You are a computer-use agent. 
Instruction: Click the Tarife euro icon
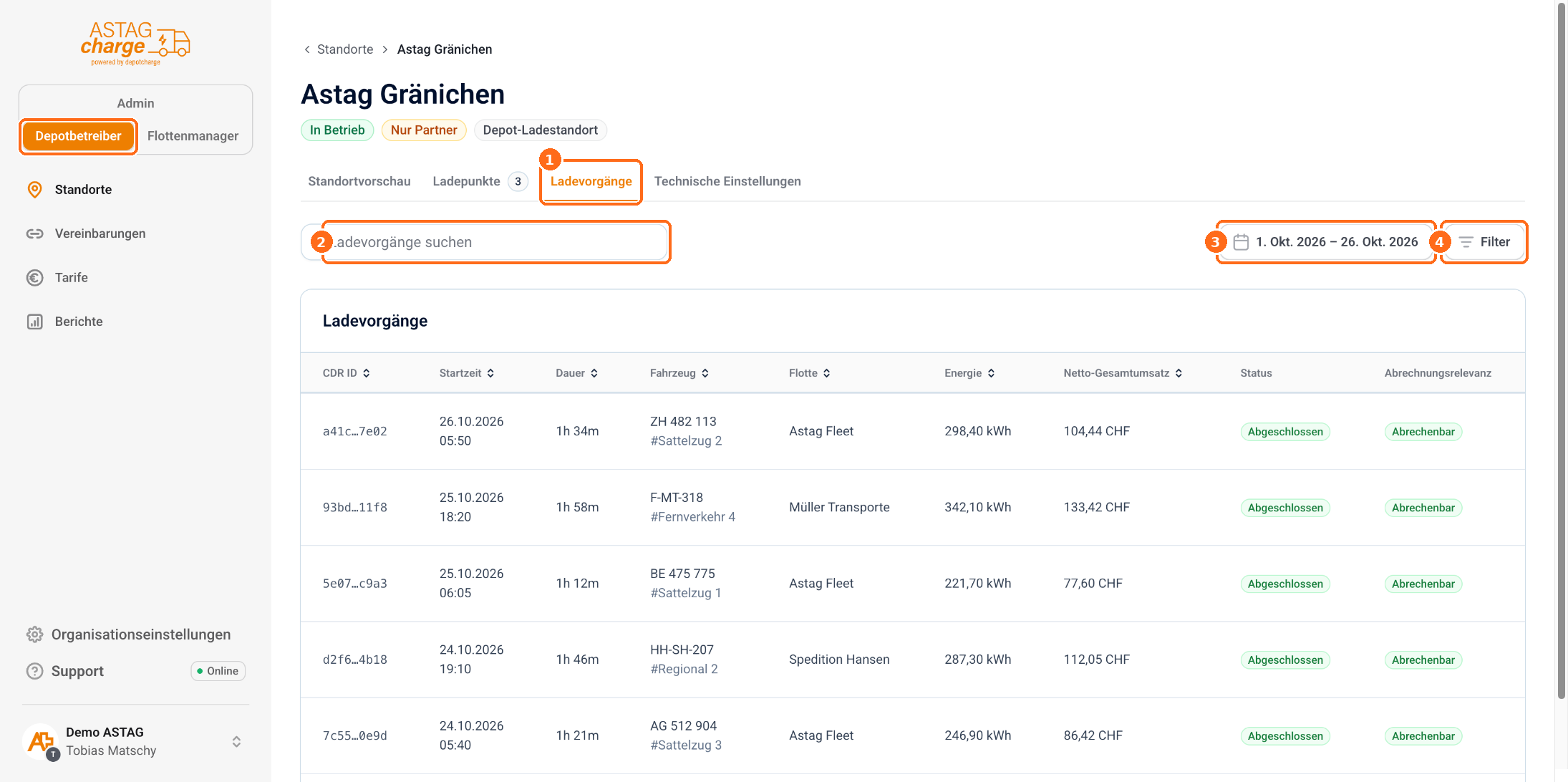[34, 278]
